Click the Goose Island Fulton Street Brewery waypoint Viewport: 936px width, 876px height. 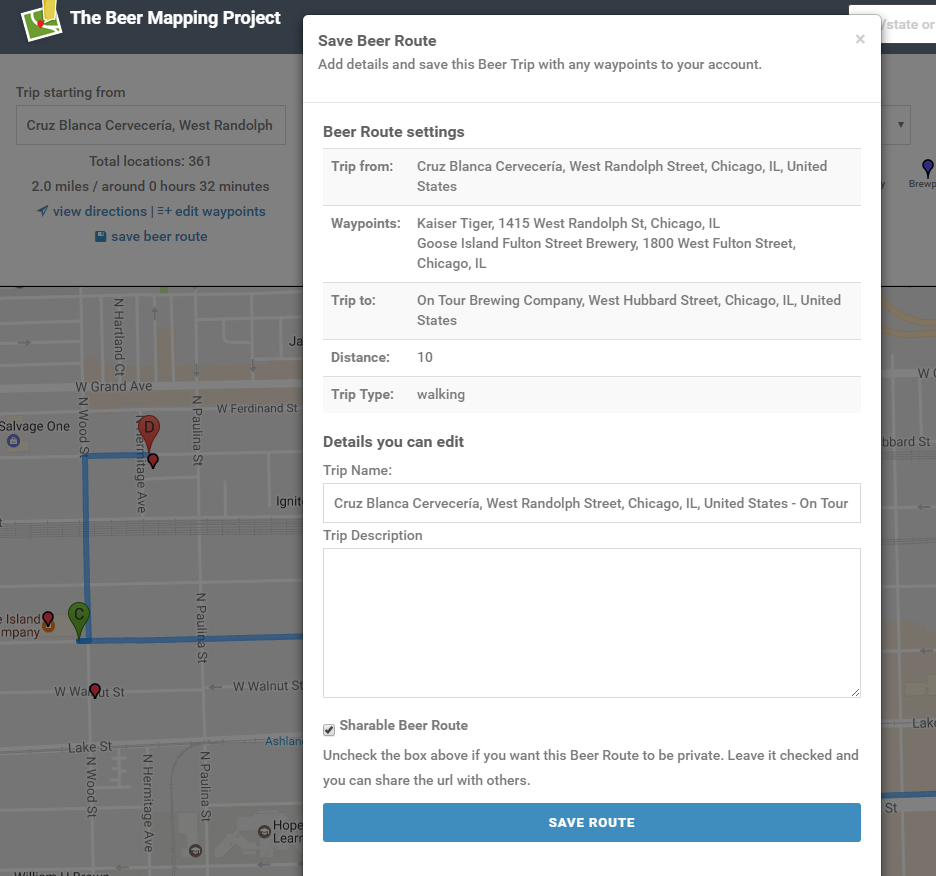click(606, 253)
